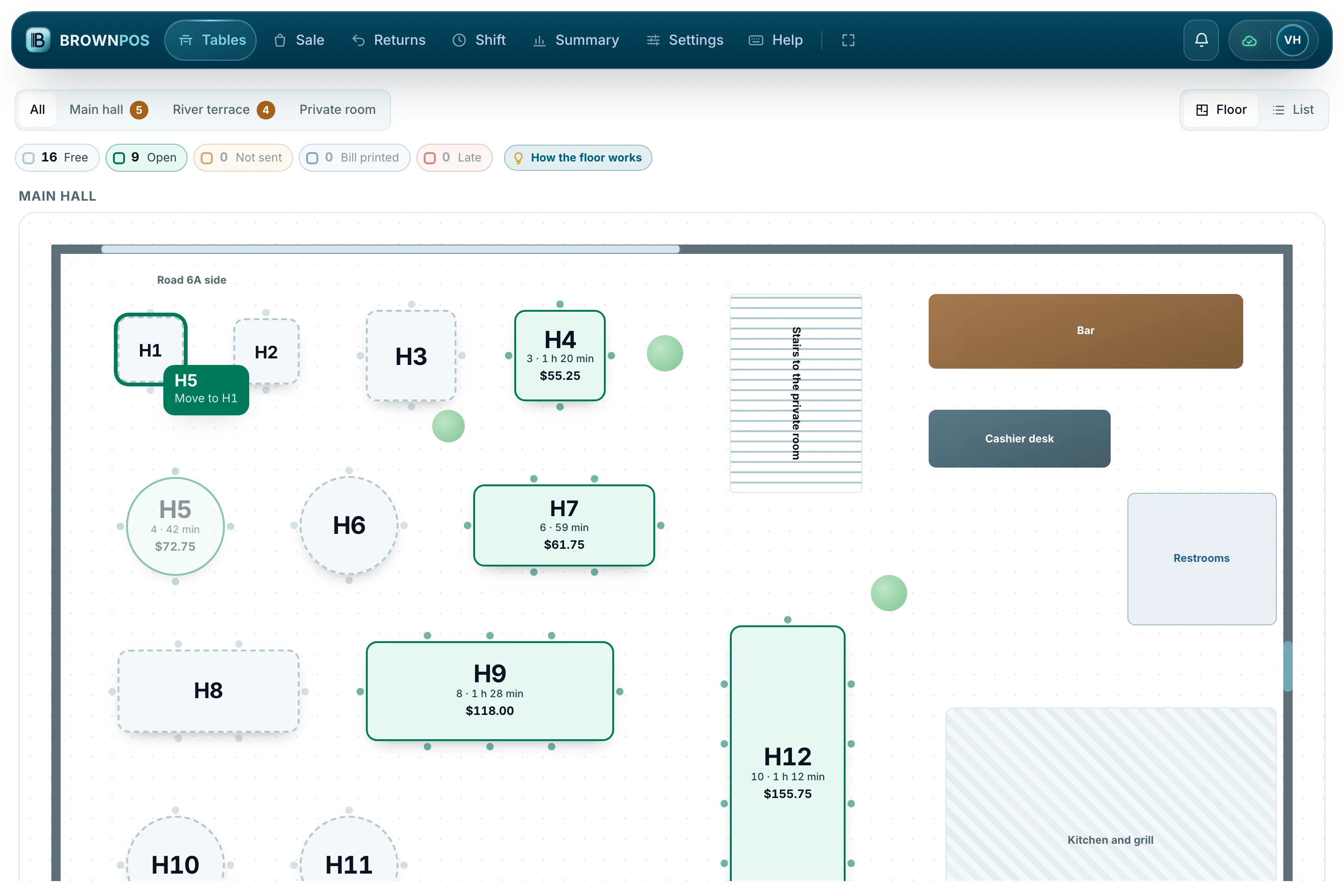Toggle the Late tables filter

(454, 158)
